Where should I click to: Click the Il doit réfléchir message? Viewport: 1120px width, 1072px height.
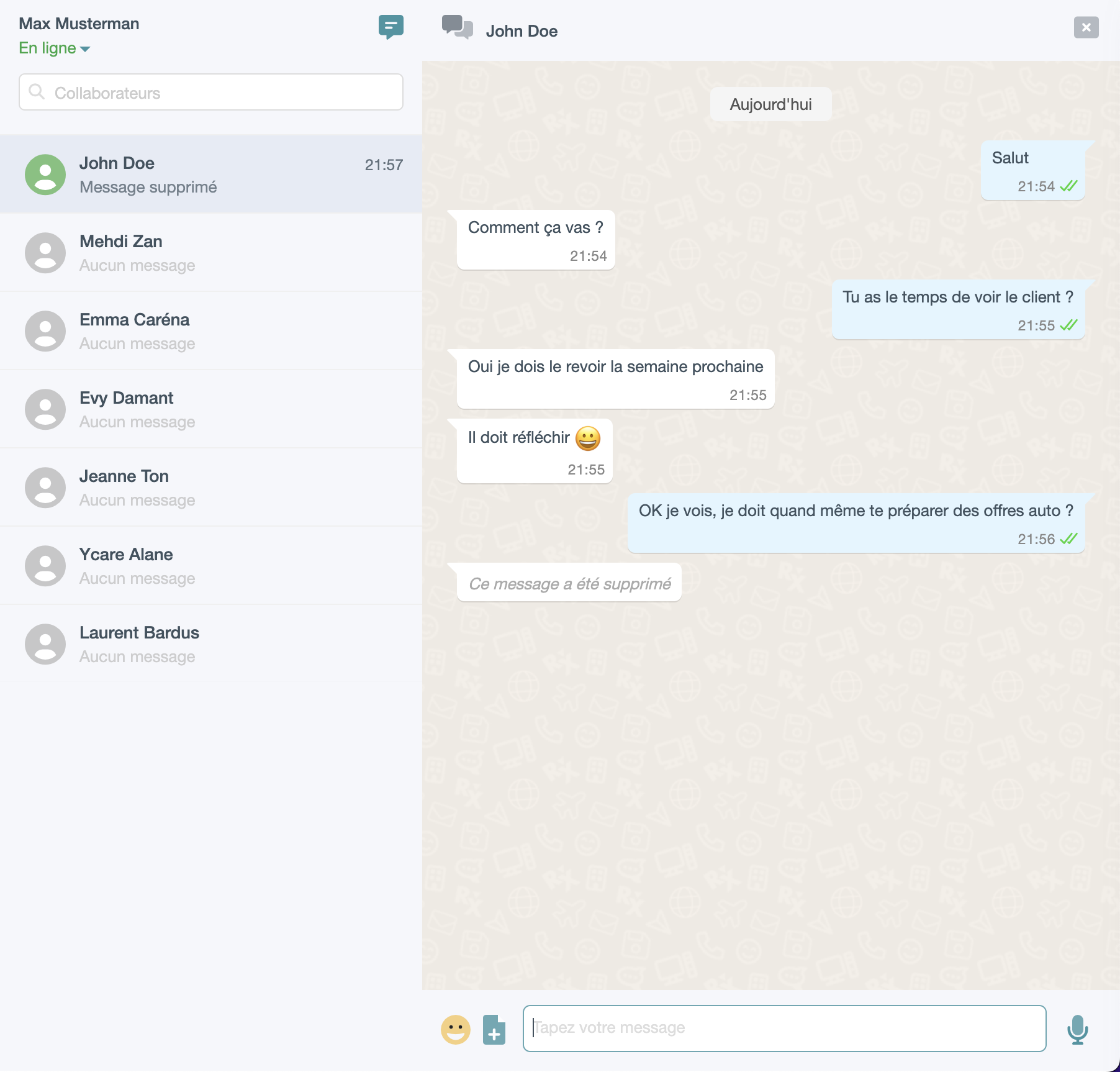535,451
